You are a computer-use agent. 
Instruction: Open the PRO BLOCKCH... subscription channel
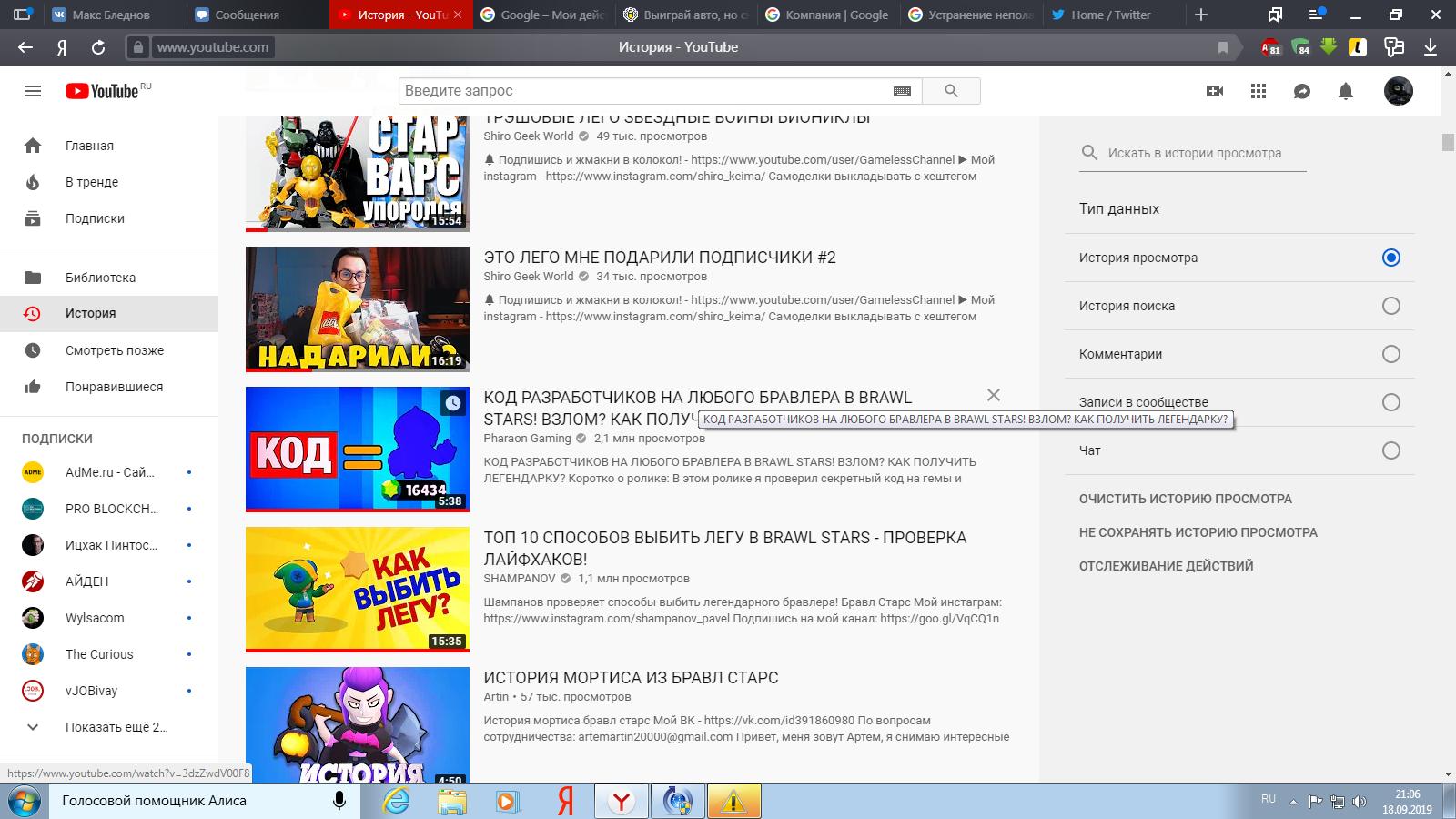click(109, 509)
